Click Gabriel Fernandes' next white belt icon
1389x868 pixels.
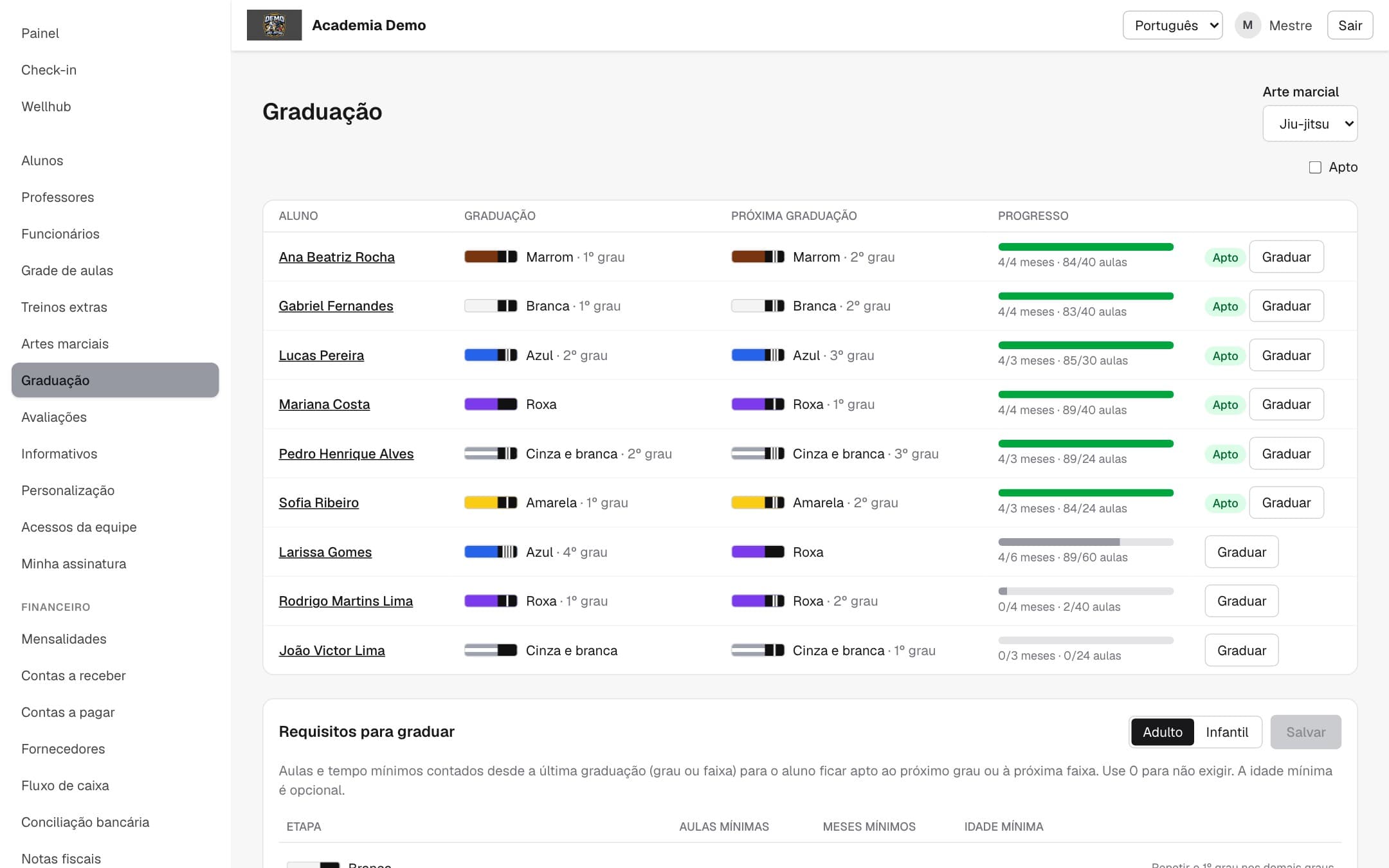click(x=758, y=306)
